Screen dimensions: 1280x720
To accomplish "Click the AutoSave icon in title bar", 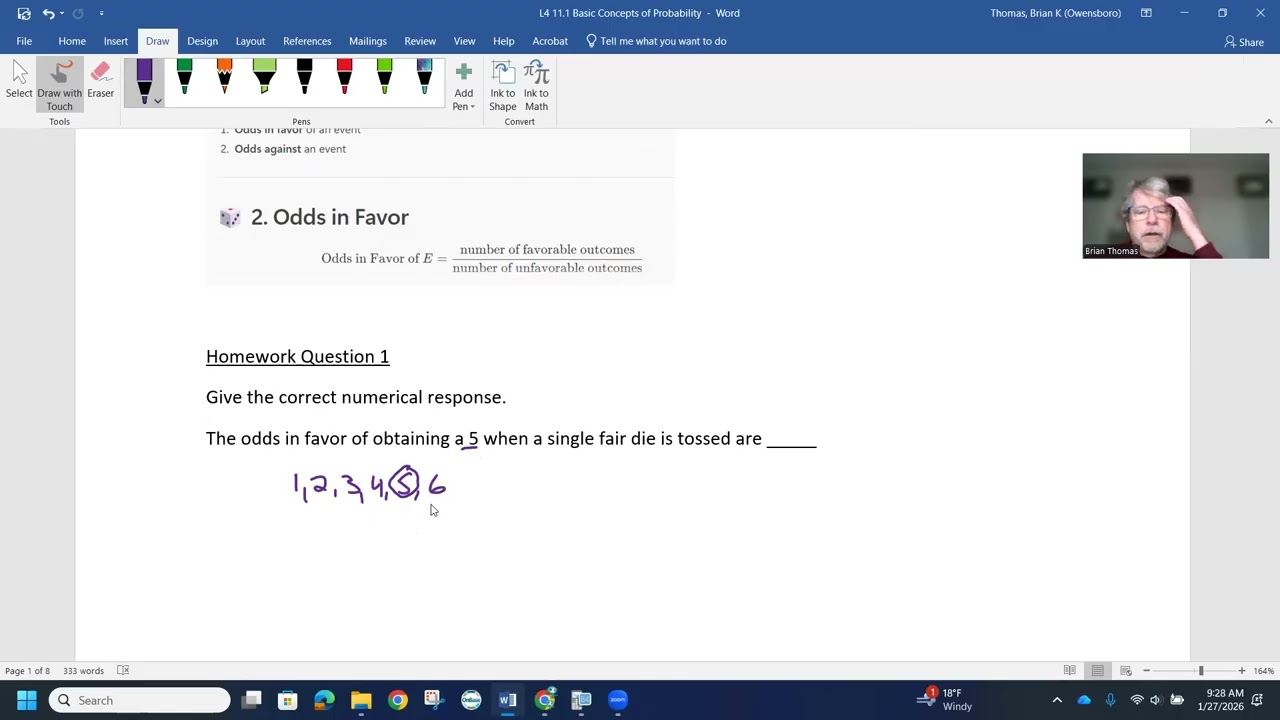I will pos(24,13).
